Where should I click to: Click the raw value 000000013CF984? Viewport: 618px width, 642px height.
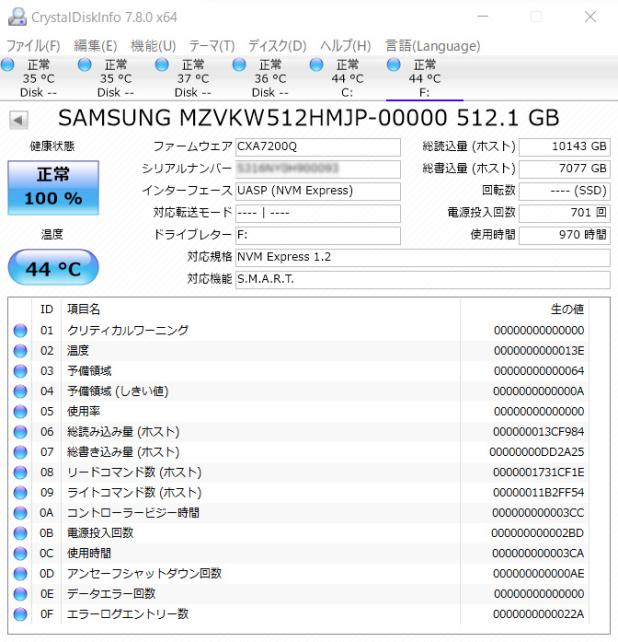tap(539, 432)
